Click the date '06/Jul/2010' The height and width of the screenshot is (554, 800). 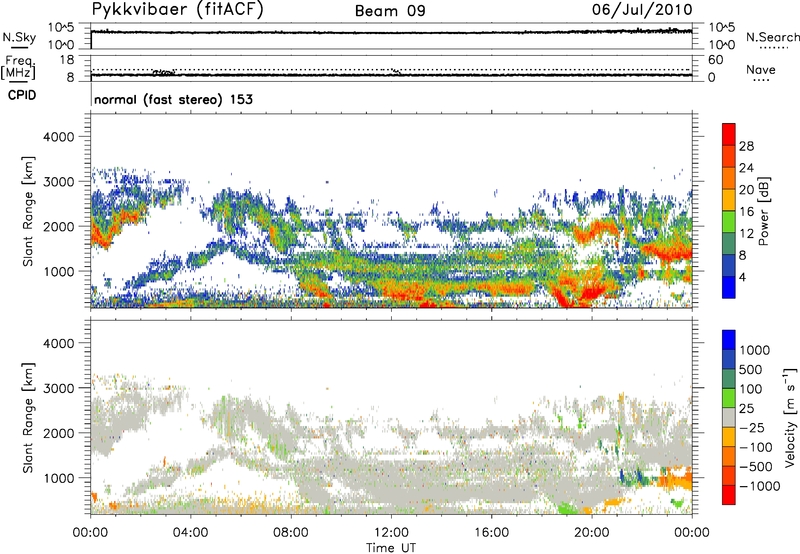[x=642, y=10]
